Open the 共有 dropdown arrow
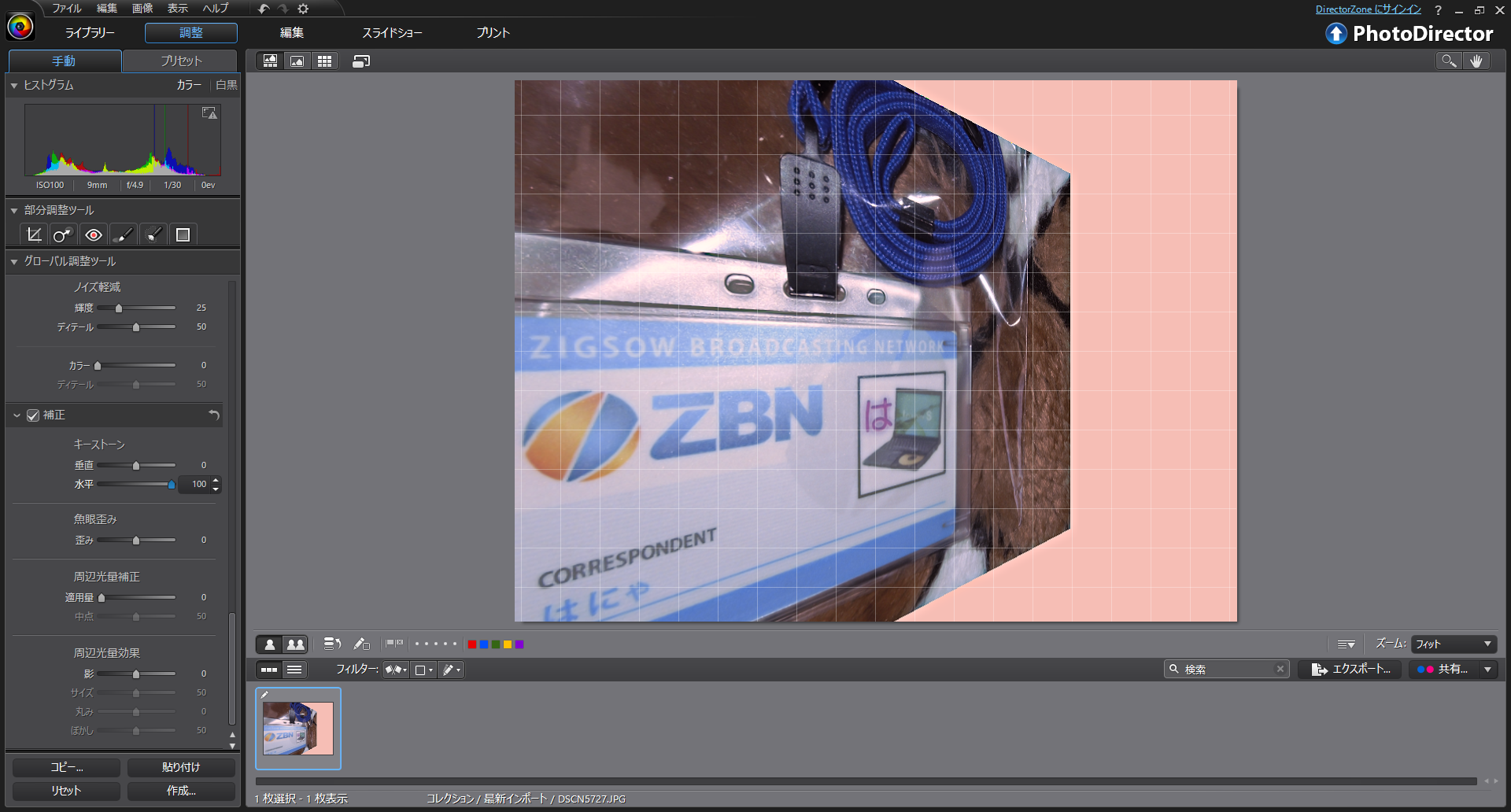Image resolution: width=1511 pixels, height=812 pixels. (1487, 669)
